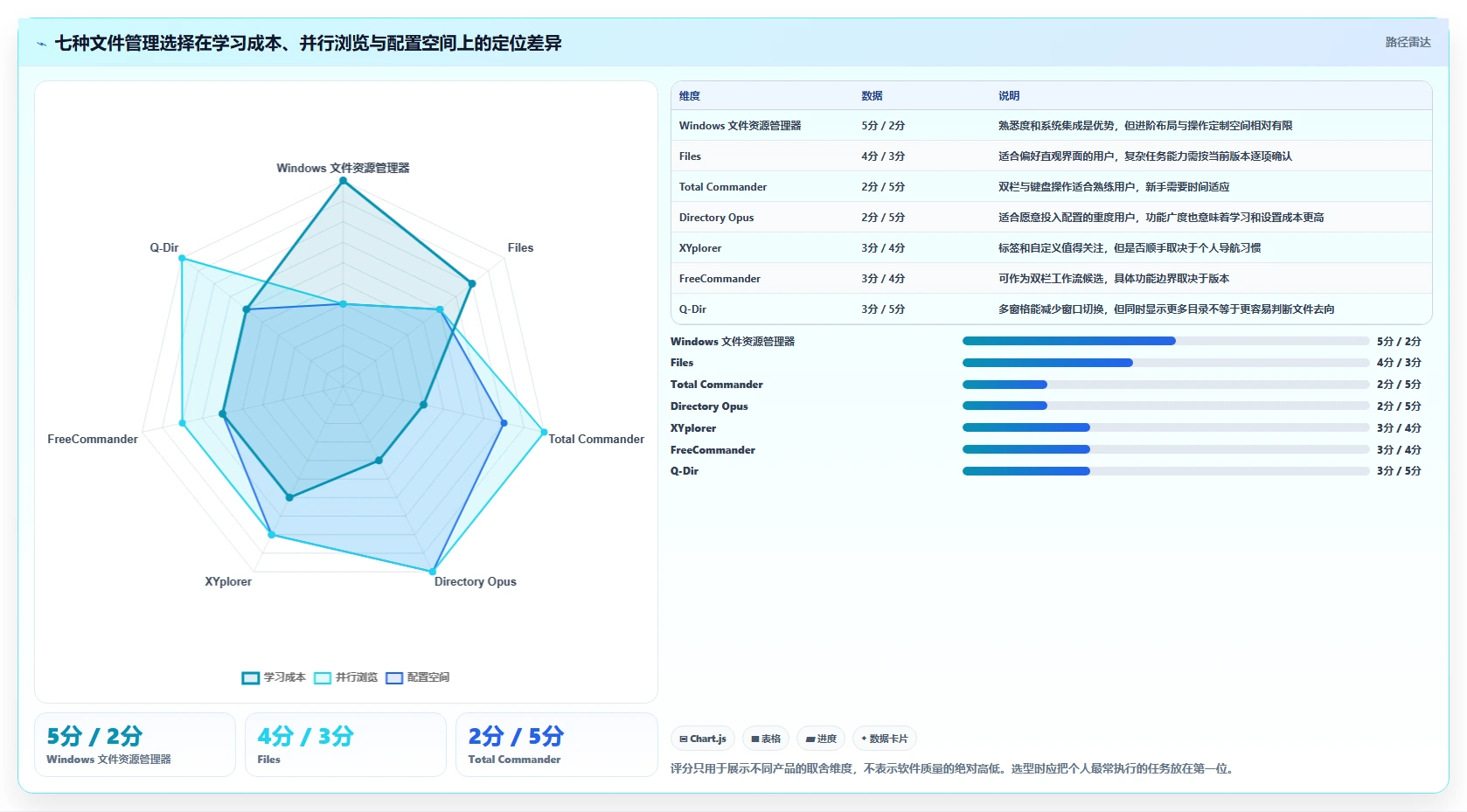Select the dark teal point on the Directory Opus axis
1467x812 pixels.
[379, 460]
